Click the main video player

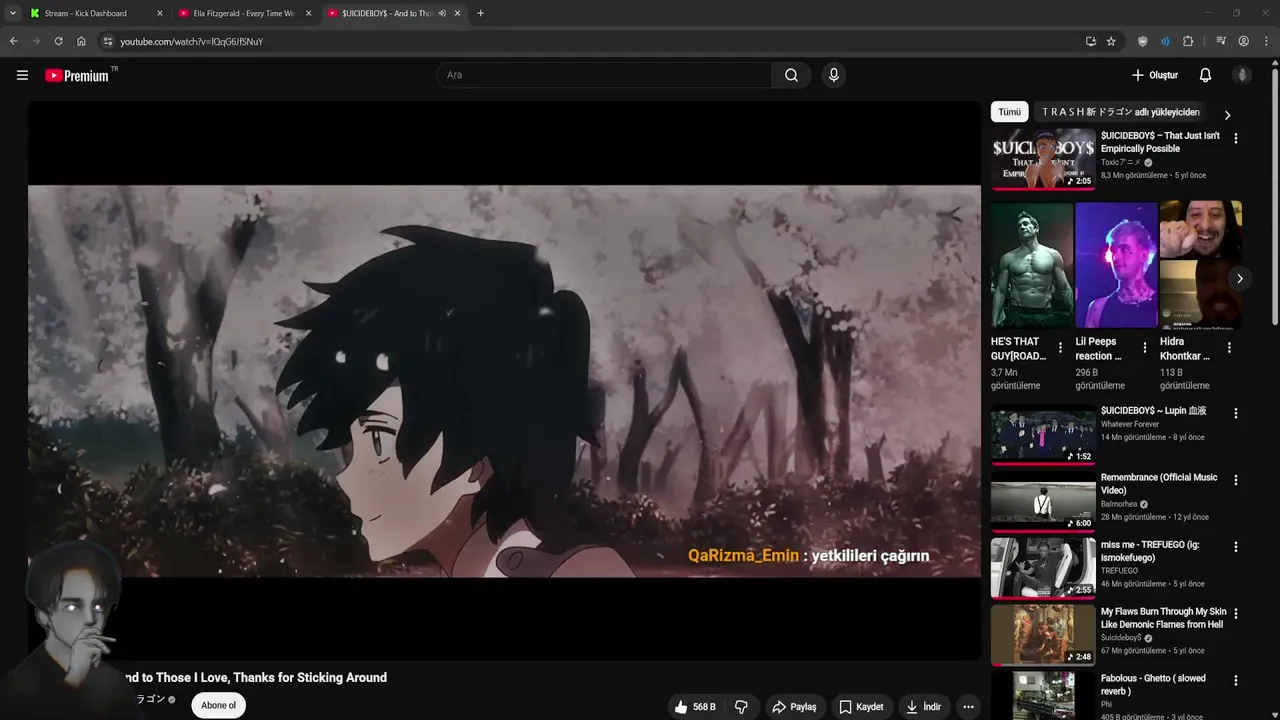click(x=504, y=381)
